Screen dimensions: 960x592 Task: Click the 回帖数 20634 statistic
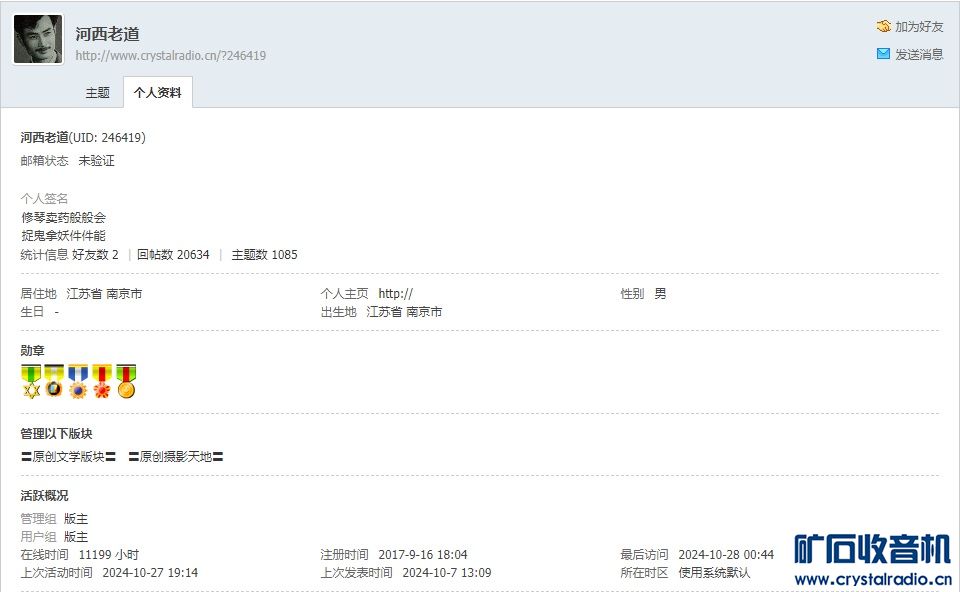173,255
